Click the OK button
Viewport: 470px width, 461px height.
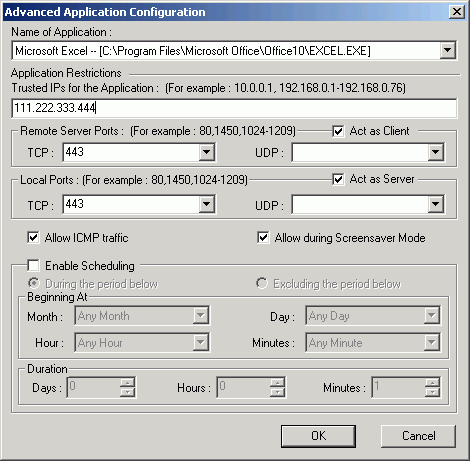(x=318, y=436)
